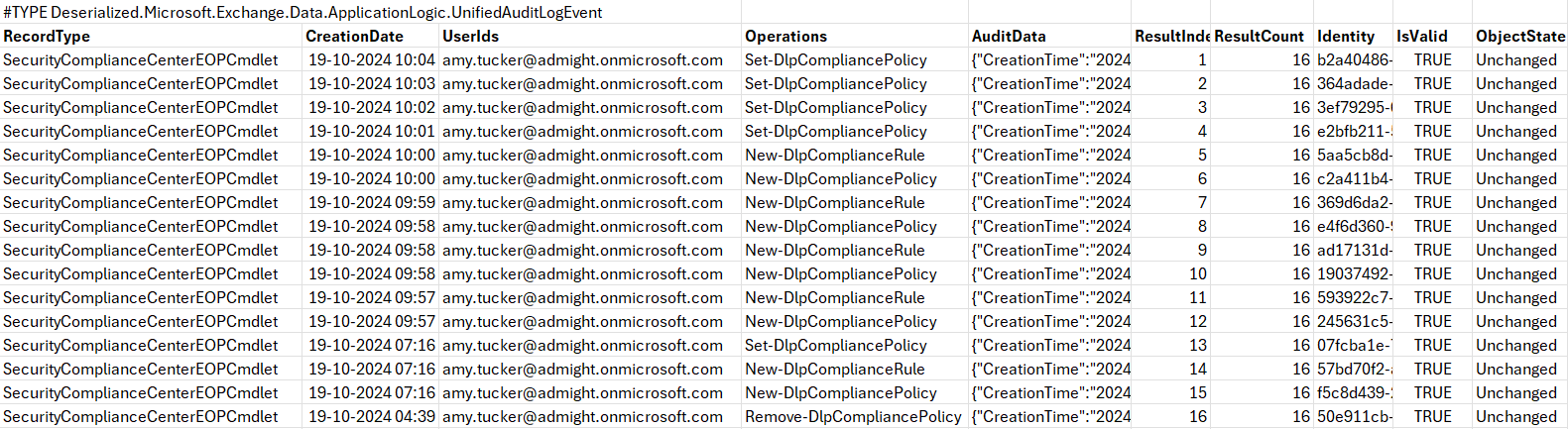This screenshot has width=1568, height=429.
Task: Click ResultIndex cell with value 14
Action: coord(1171,370)
